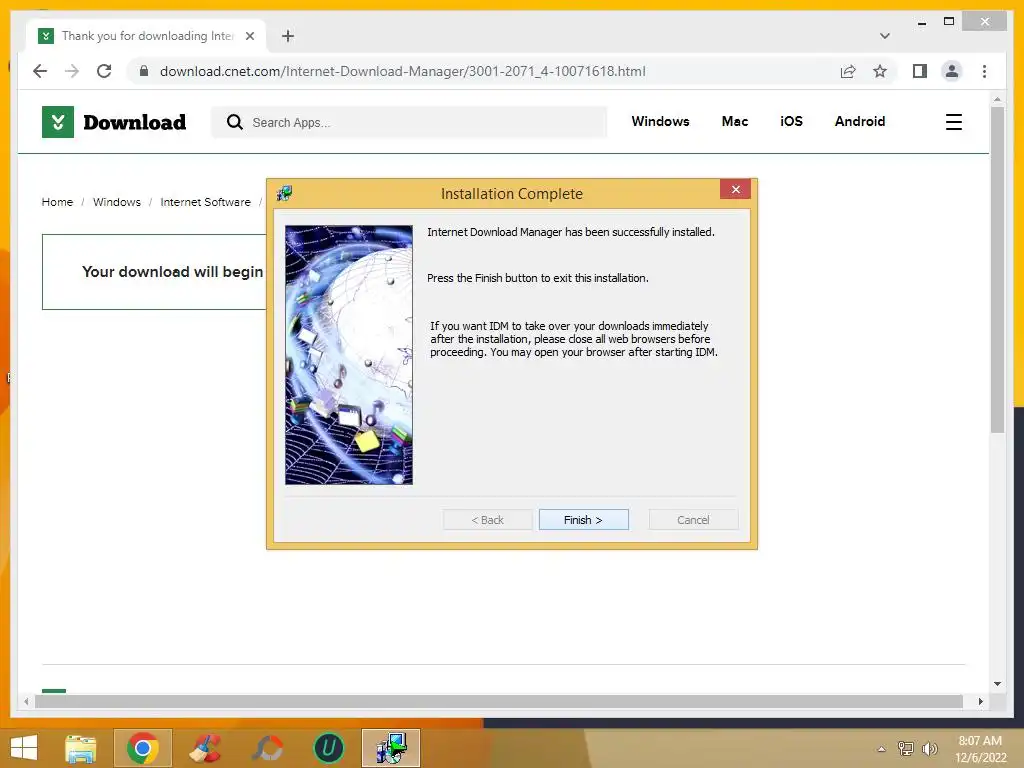
Task: Open Chrome tab search dropdown
Action: click(x=884, y=36)
